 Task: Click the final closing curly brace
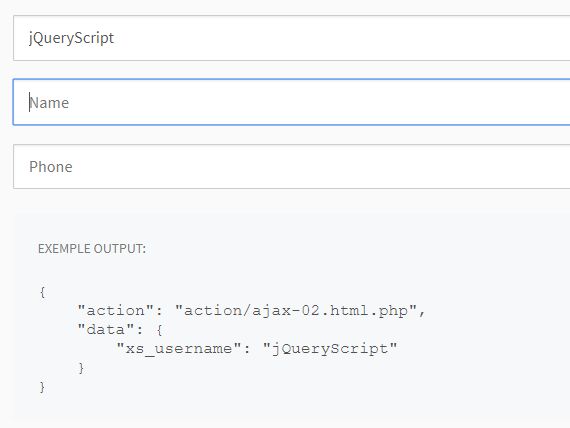coord(43,387)
